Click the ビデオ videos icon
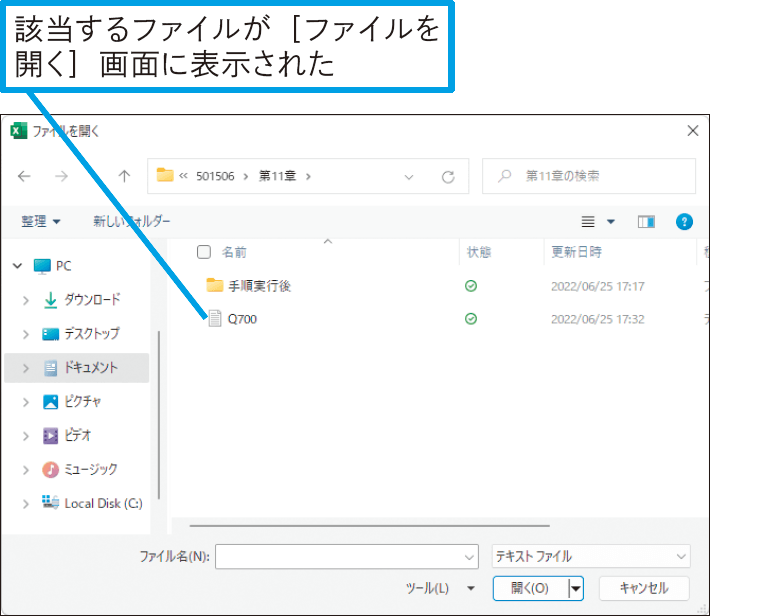This screenshot has width=783, height=616. point(50,436)
